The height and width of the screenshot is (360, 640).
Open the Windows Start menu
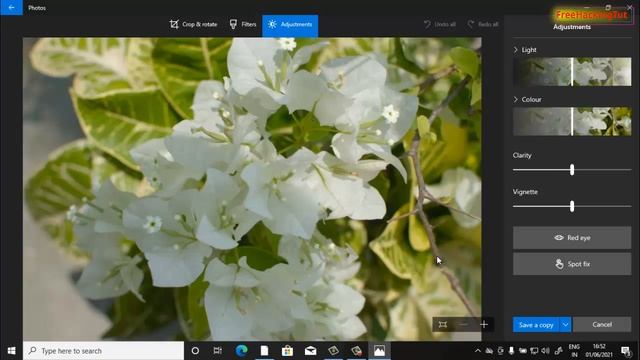[x=11, y=351]
